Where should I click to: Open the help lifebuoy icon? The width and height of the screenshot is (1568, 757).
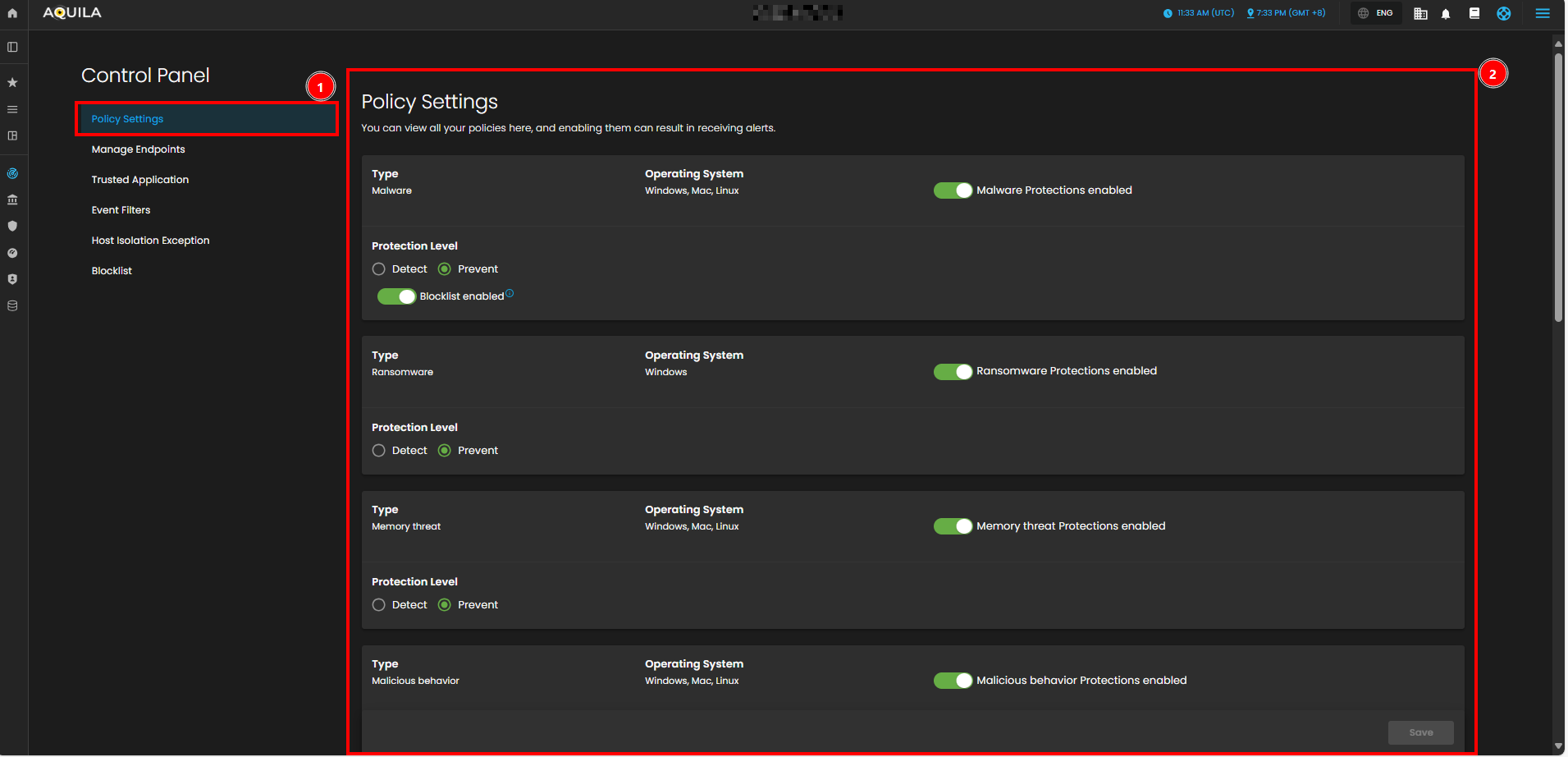click(x=1503, y=13)
